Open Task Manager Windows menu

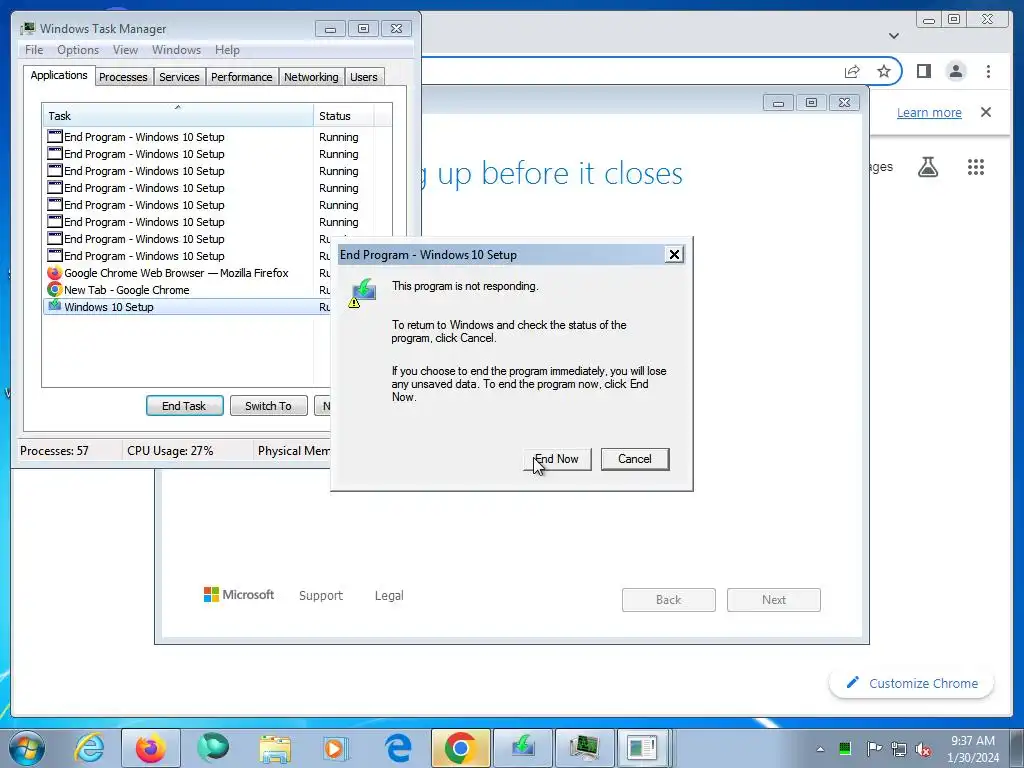pyautogui.click(x=176, y=50)
